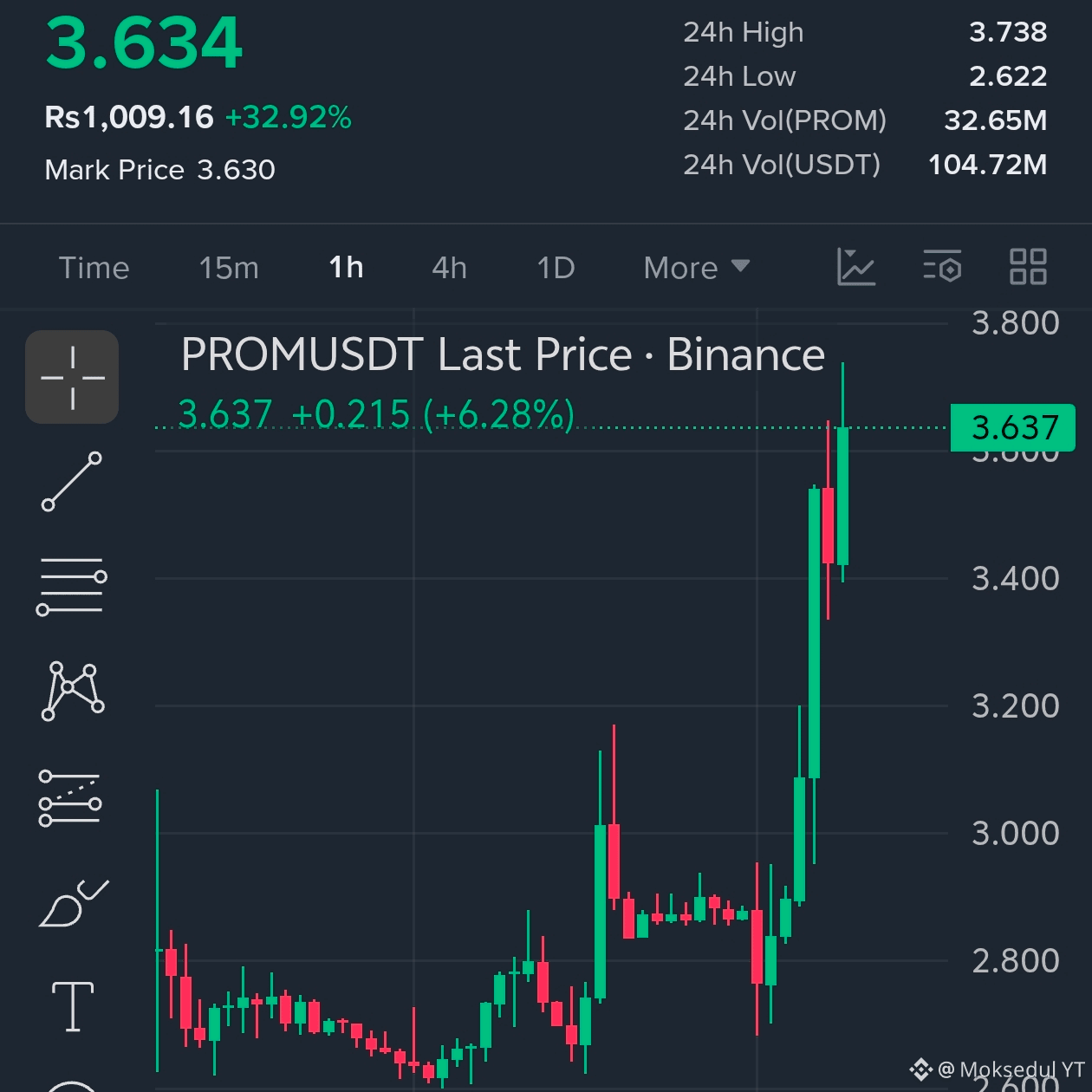Viewport: 1092px width, 1092px height.
Task: Click the 3.637 current price label
Action: [x=1013, y=427]
